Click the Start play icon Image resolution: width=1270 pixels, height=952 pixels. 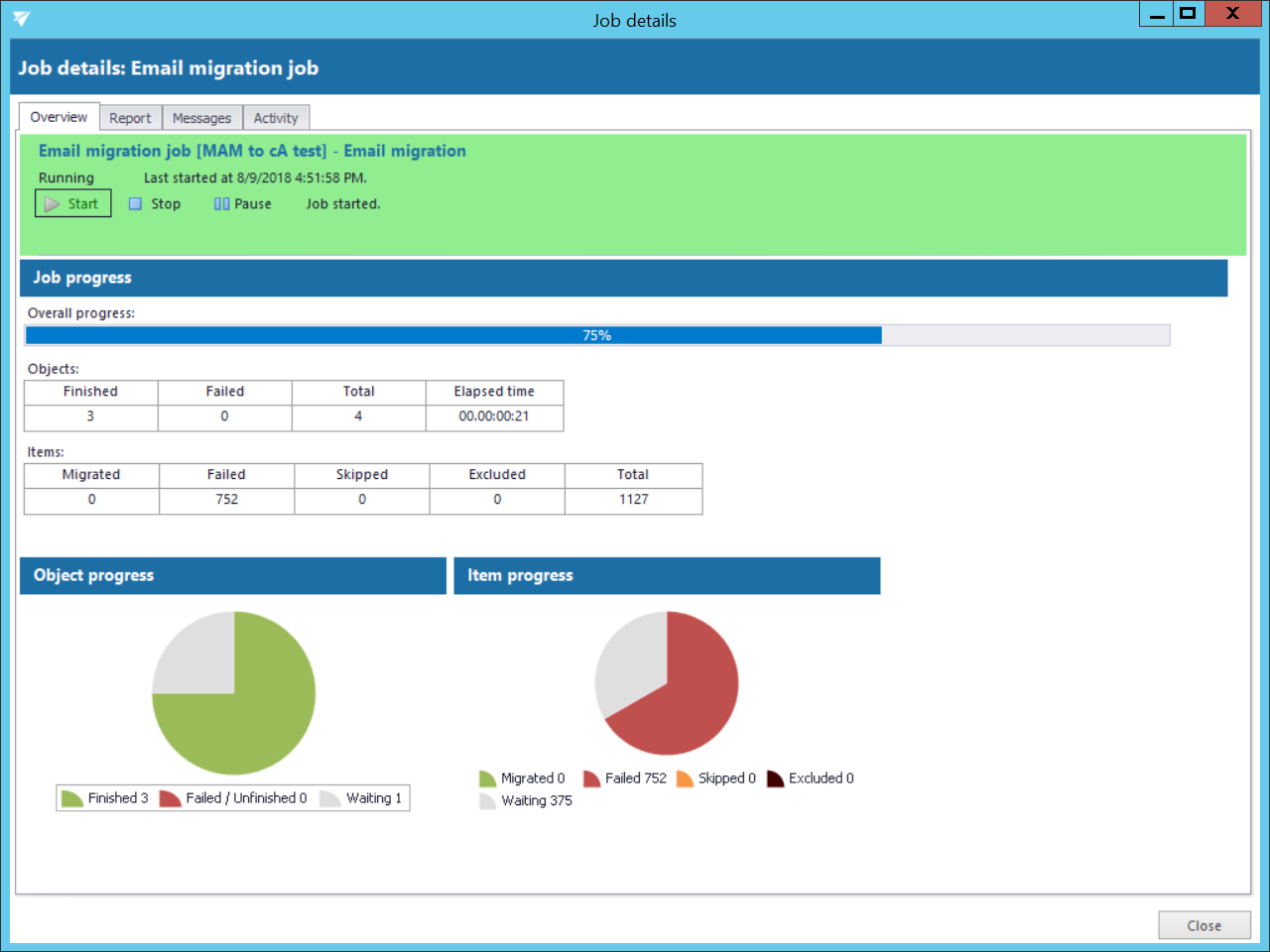point(52,204)
